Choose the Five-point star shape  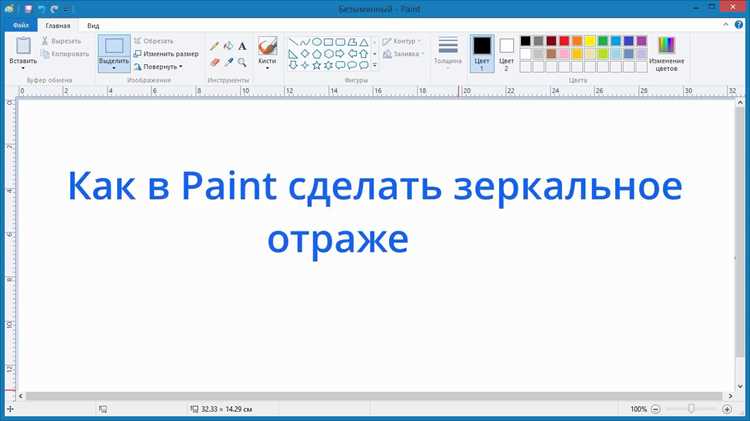tap(317, 65)
